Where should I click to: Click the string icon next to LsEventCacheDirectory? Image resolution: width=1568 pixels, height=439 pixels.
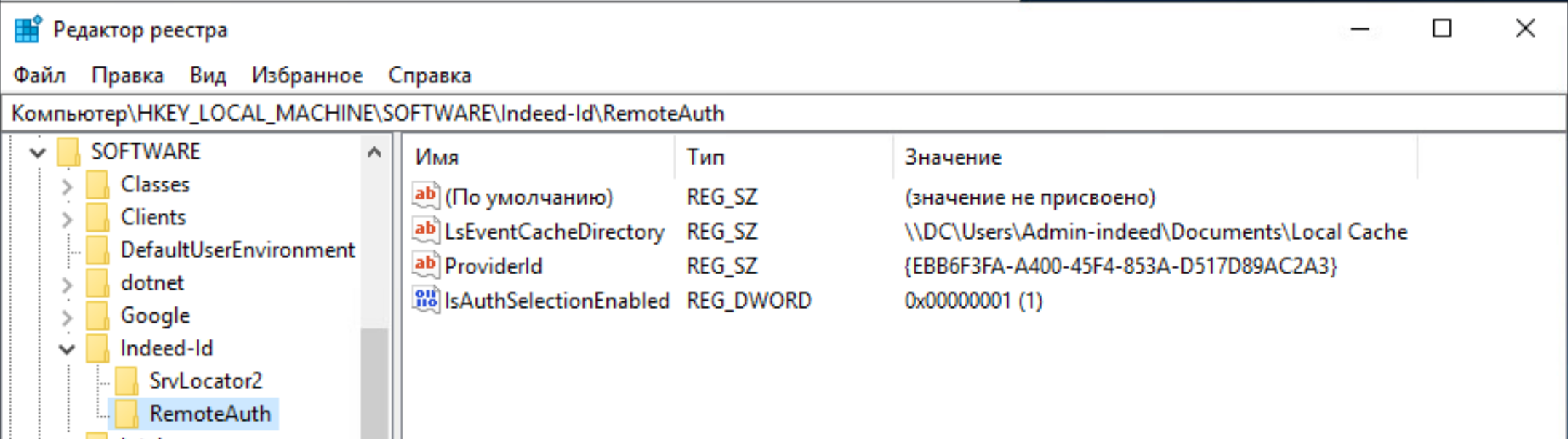(425, 231)
